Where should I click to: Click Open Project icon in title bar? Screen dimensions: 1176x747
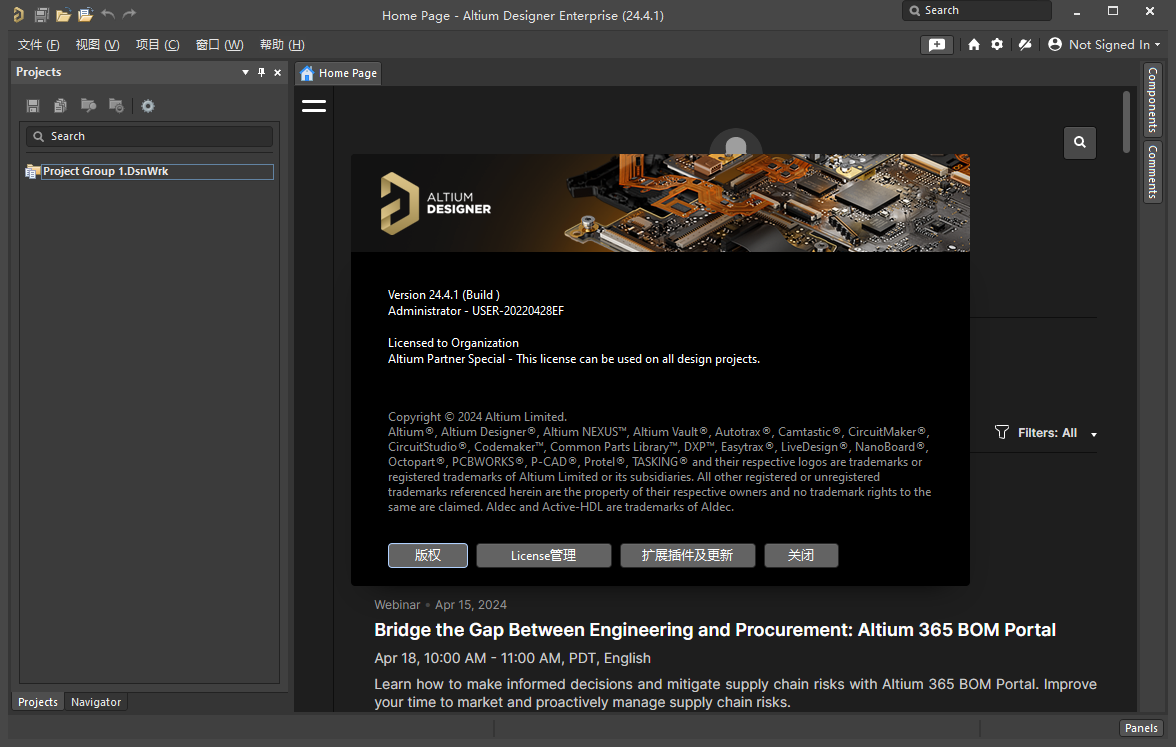pyautogui.click(x=86, y=14)
